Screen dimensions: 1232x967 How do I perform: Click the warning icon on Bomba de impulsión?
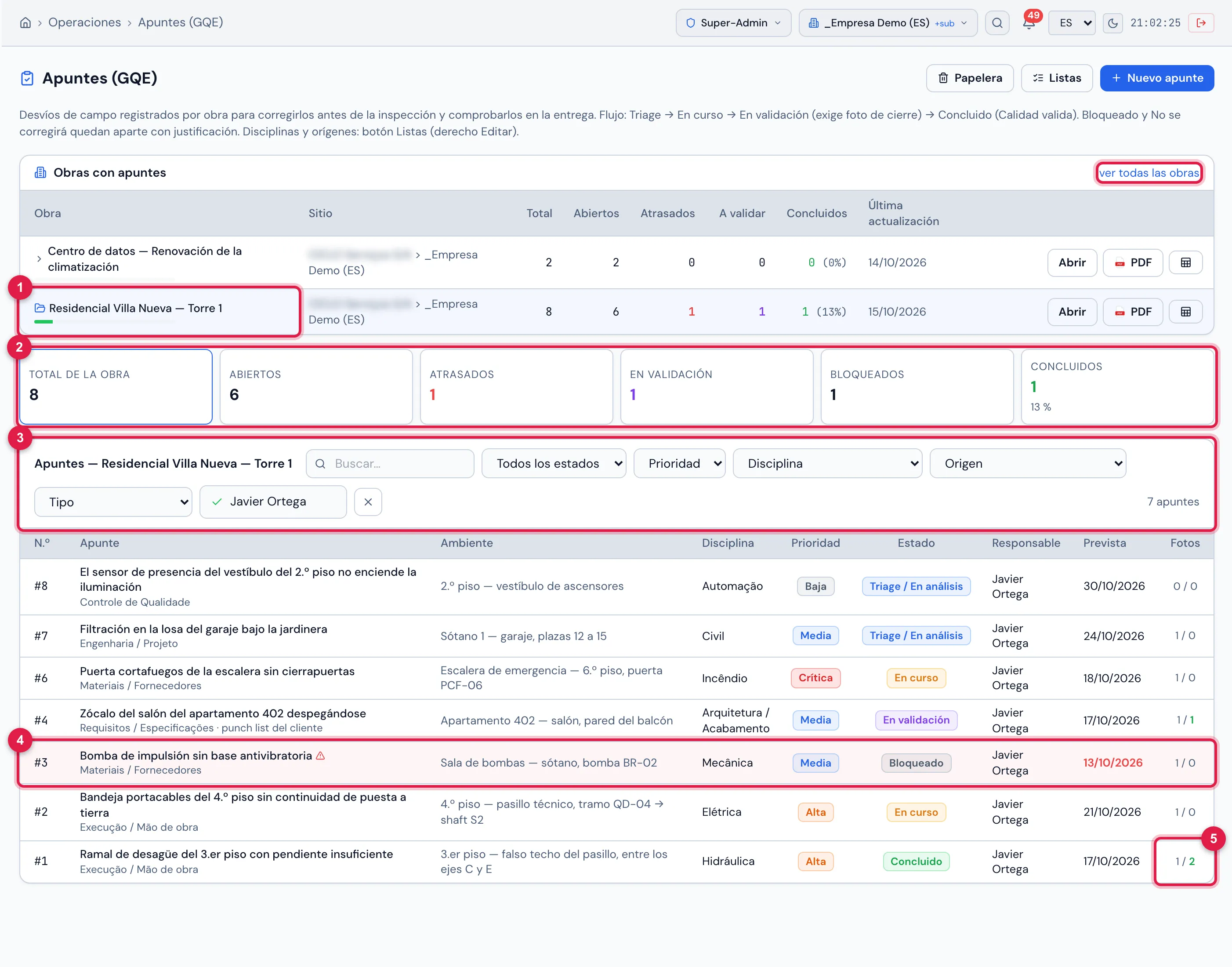(320, 756)
